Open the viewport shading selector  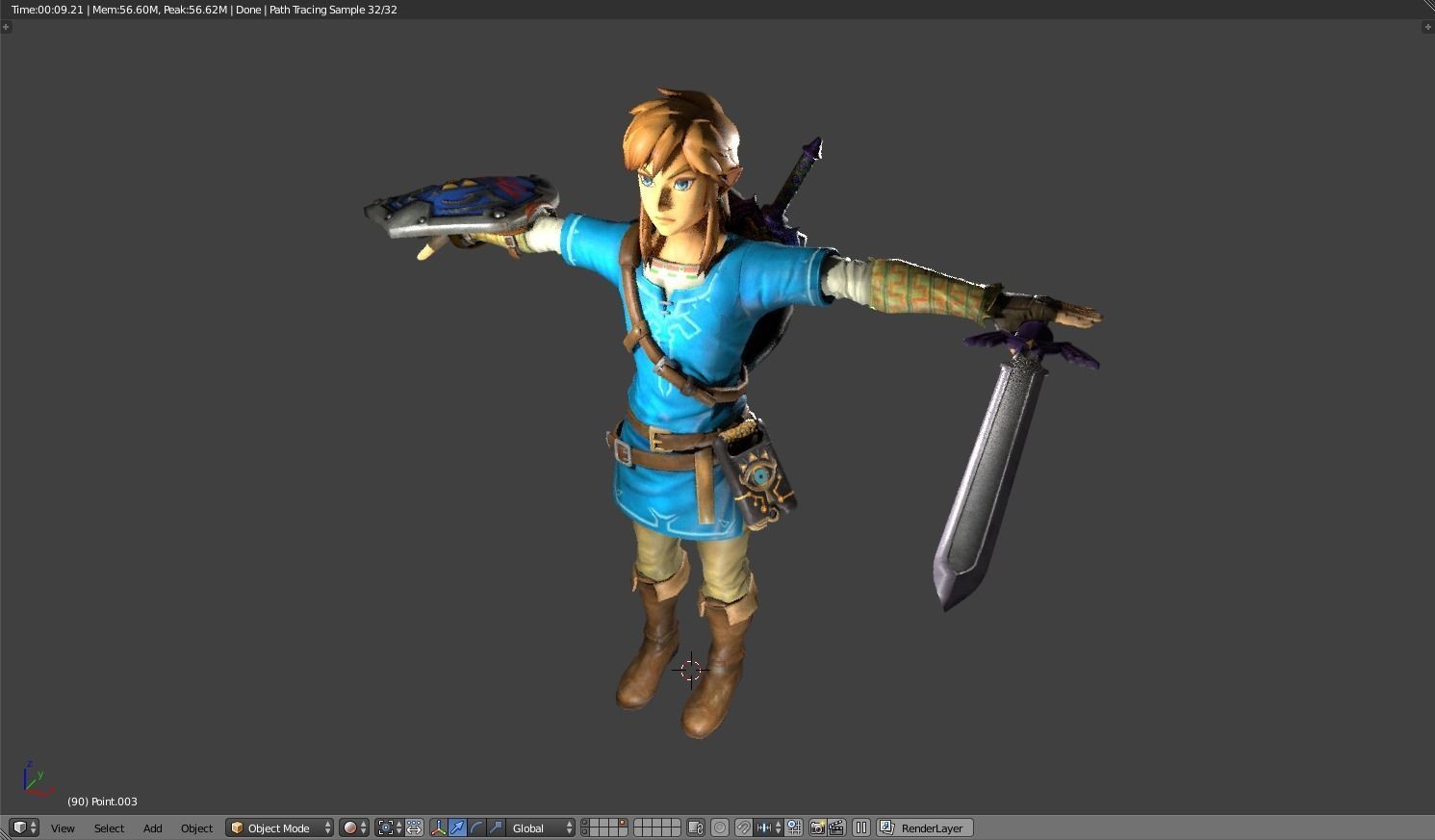point(354,827)
